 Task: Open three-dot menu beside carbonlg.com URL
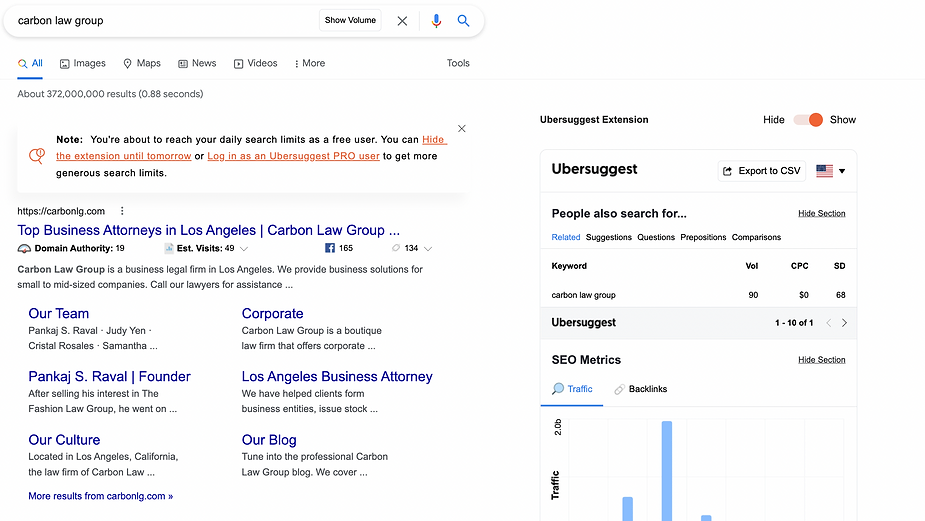(122, 211)
